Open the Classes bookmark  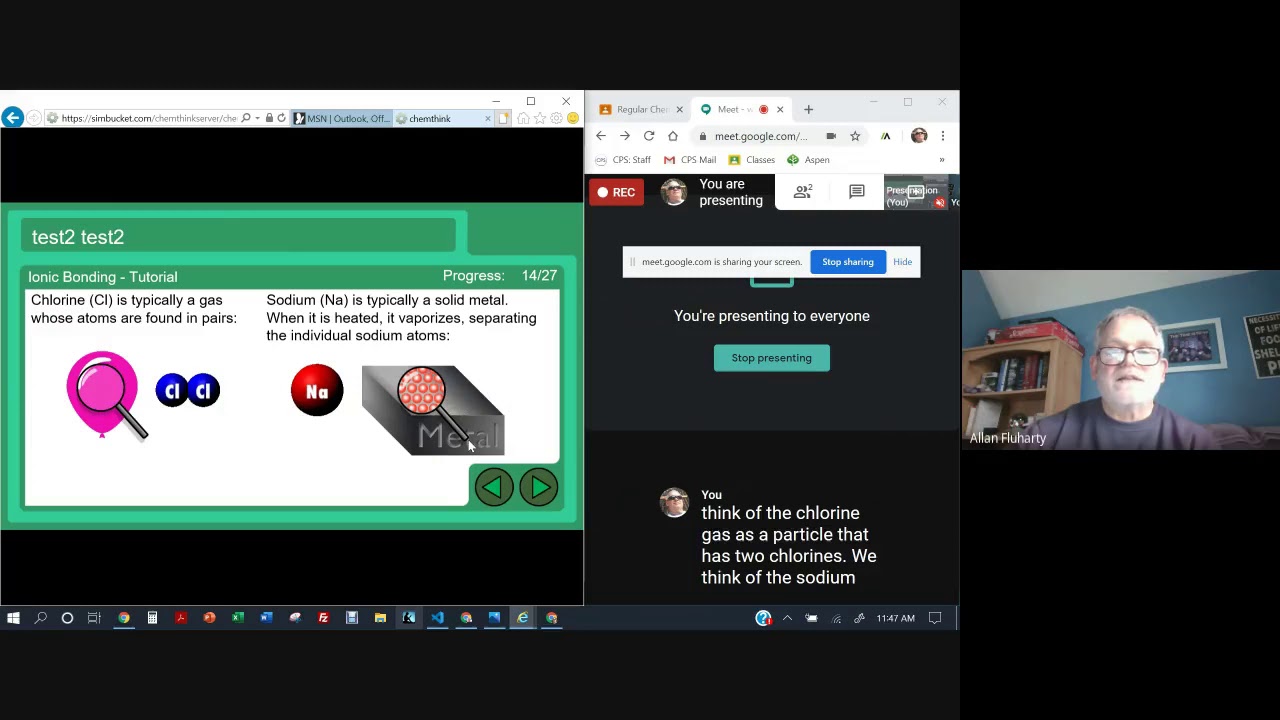tap(752, 160)
